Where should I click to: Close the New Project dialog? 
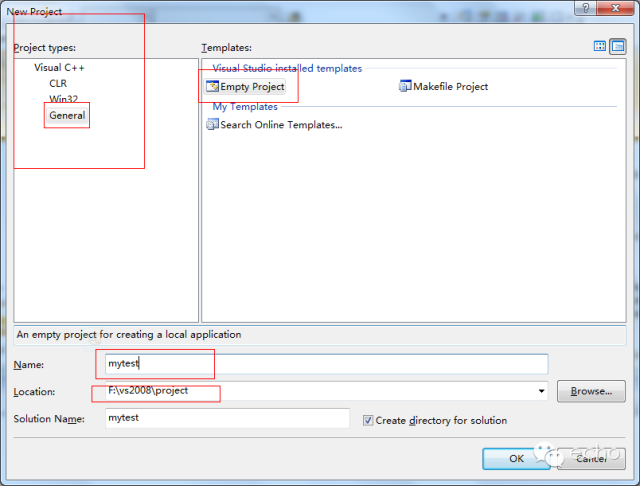click(616, 8)
